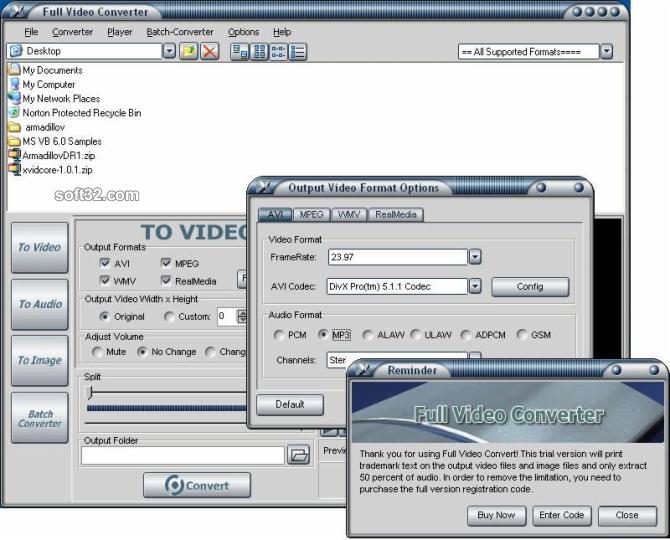Click the Norton Protected Recycle Bin icon

click(x=14, y=112)
